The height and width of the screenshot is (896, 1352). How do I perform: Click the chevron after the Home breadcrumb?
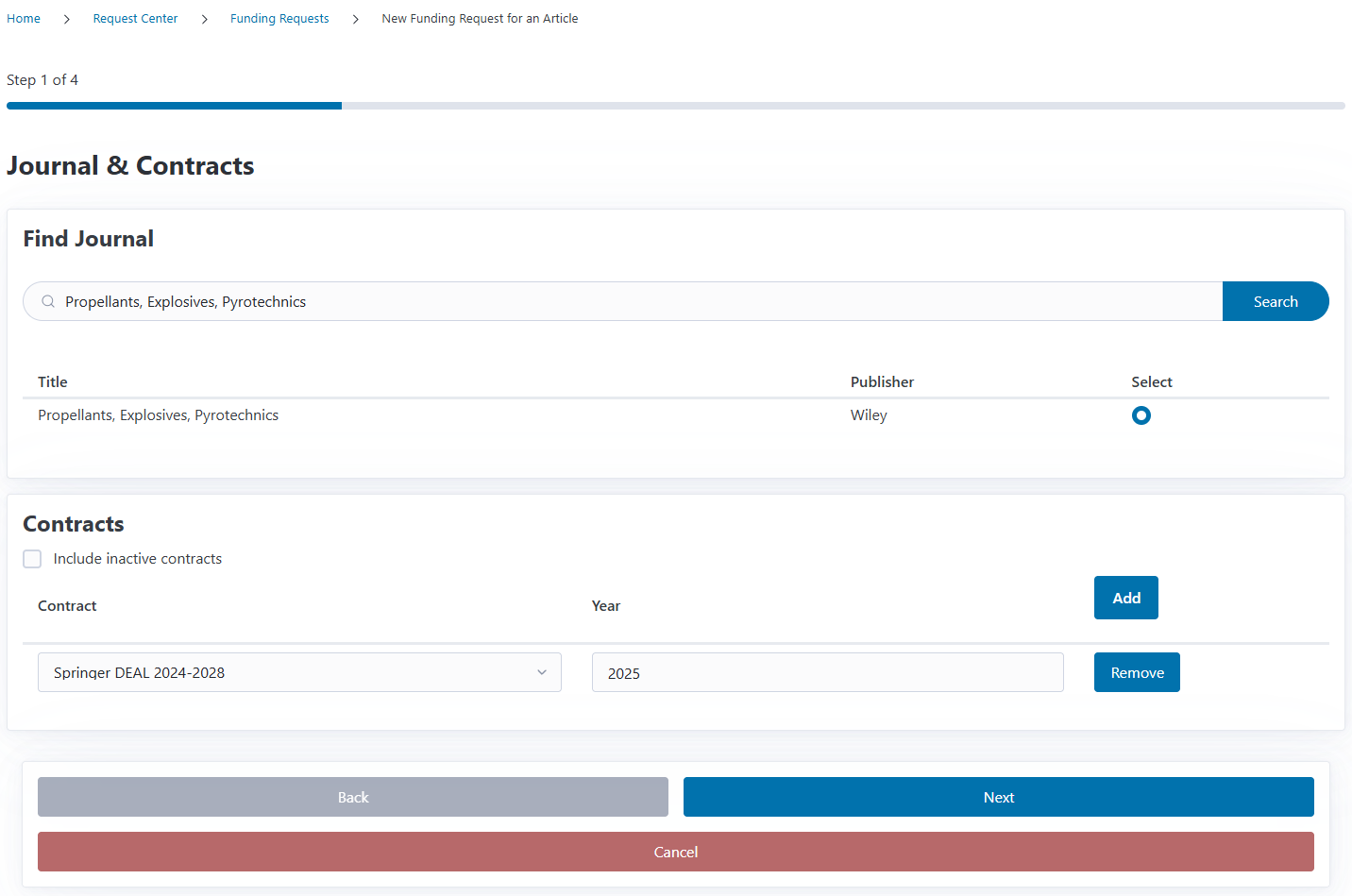pos(67,19)
